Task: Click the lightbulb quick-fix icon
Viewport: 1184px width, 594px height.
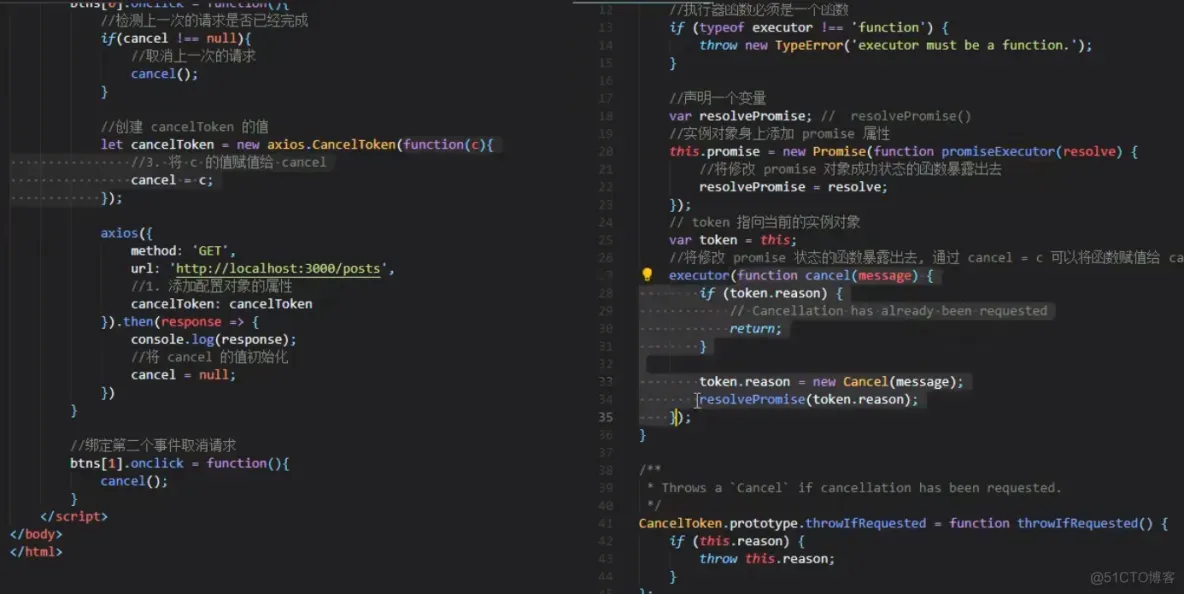Action: [646, 275]
